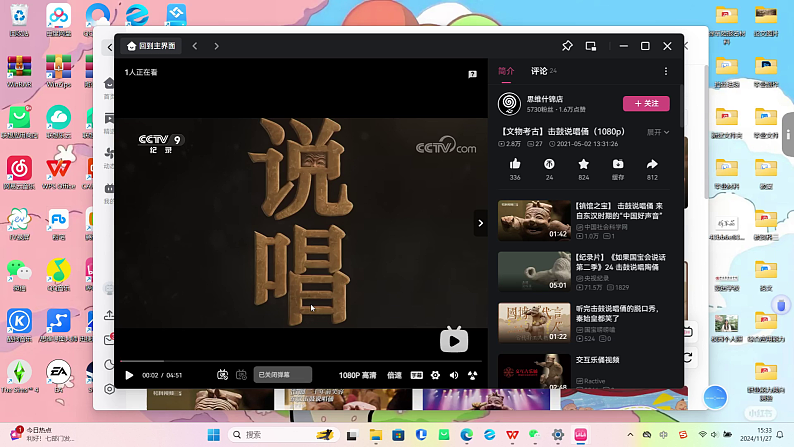The width and height of the screenshot is (794, 447).
Task: Open player settings gear icon
Action: pyautogui.click(x=435, y=375)
